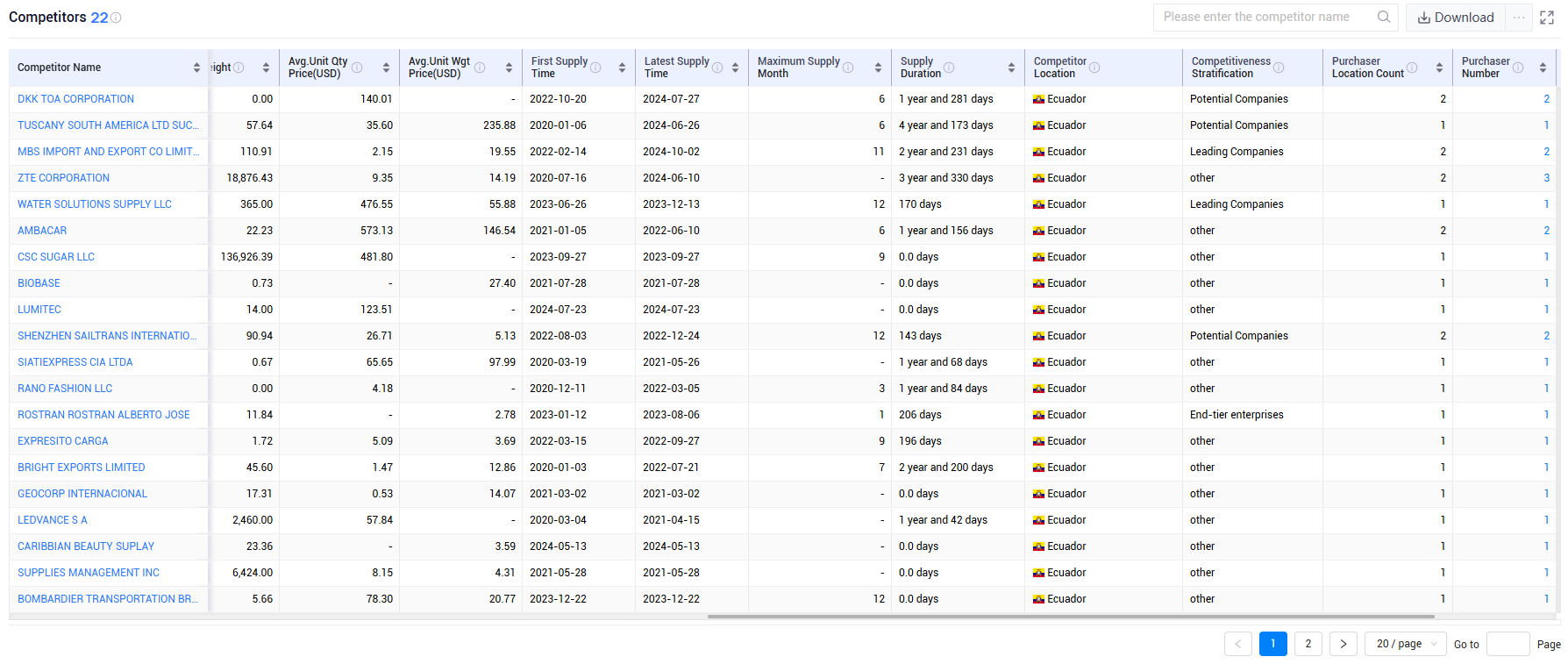Viewport: 1568px width, 664px height.
Task: Sort by the partially visible weight column
Action: pos(266,68)
